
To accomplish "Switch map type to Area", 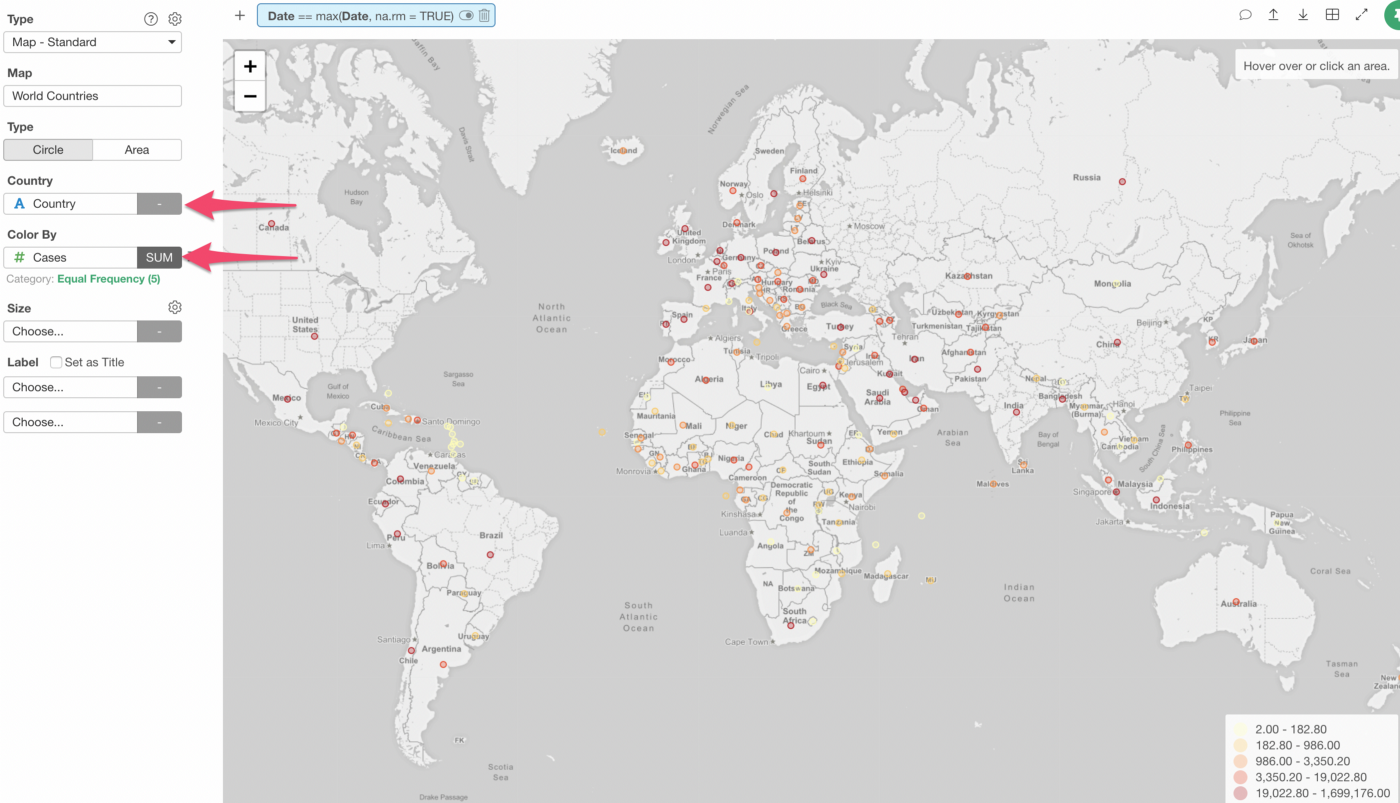I will (137, 150).
